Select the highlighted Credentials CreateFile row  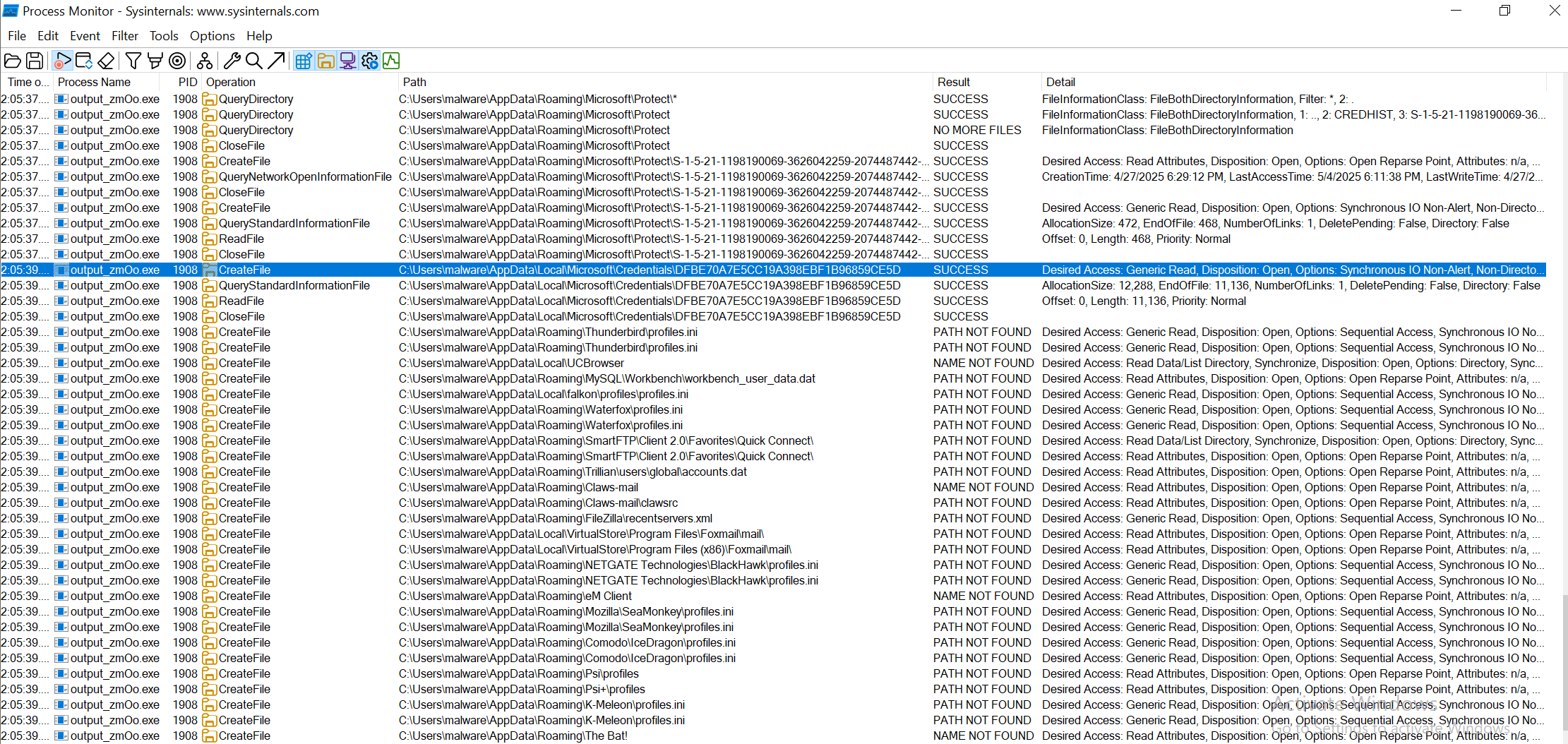(773, 270)
